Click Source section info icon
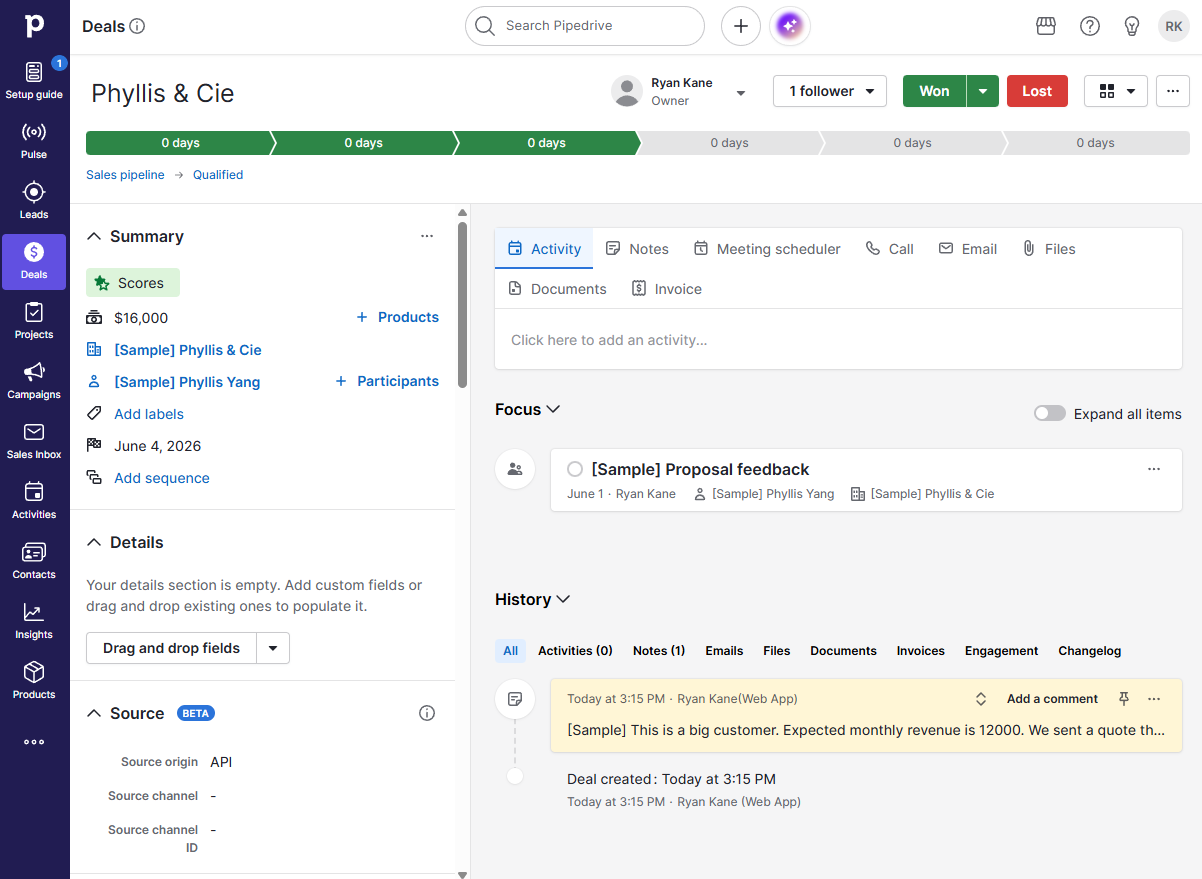The image size is (1202, 879). pos(427,713)
